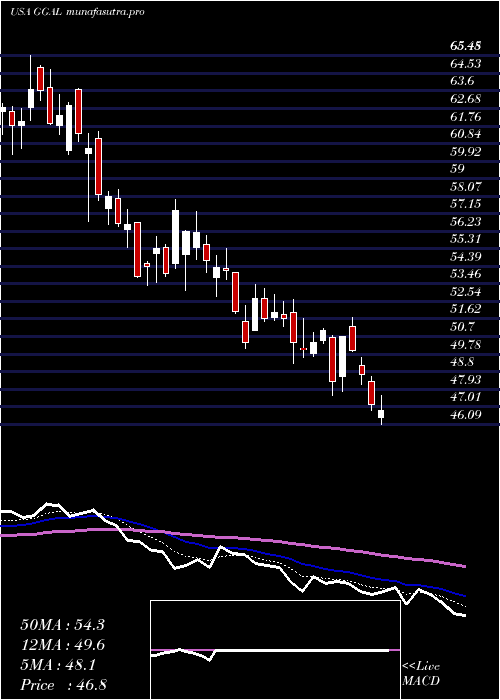Click the 59.92 price axis label
Screen dimensions: 500x700
[466, 151]
